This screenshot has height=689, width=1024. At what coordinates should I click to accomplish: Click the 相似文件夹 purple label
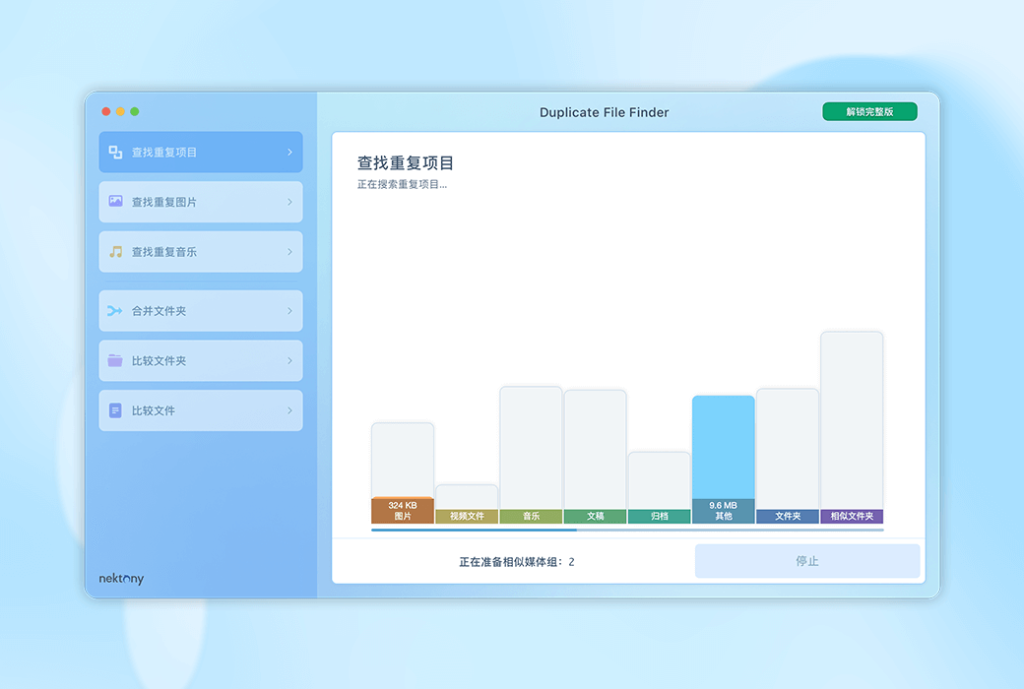[x=852, y=516]
